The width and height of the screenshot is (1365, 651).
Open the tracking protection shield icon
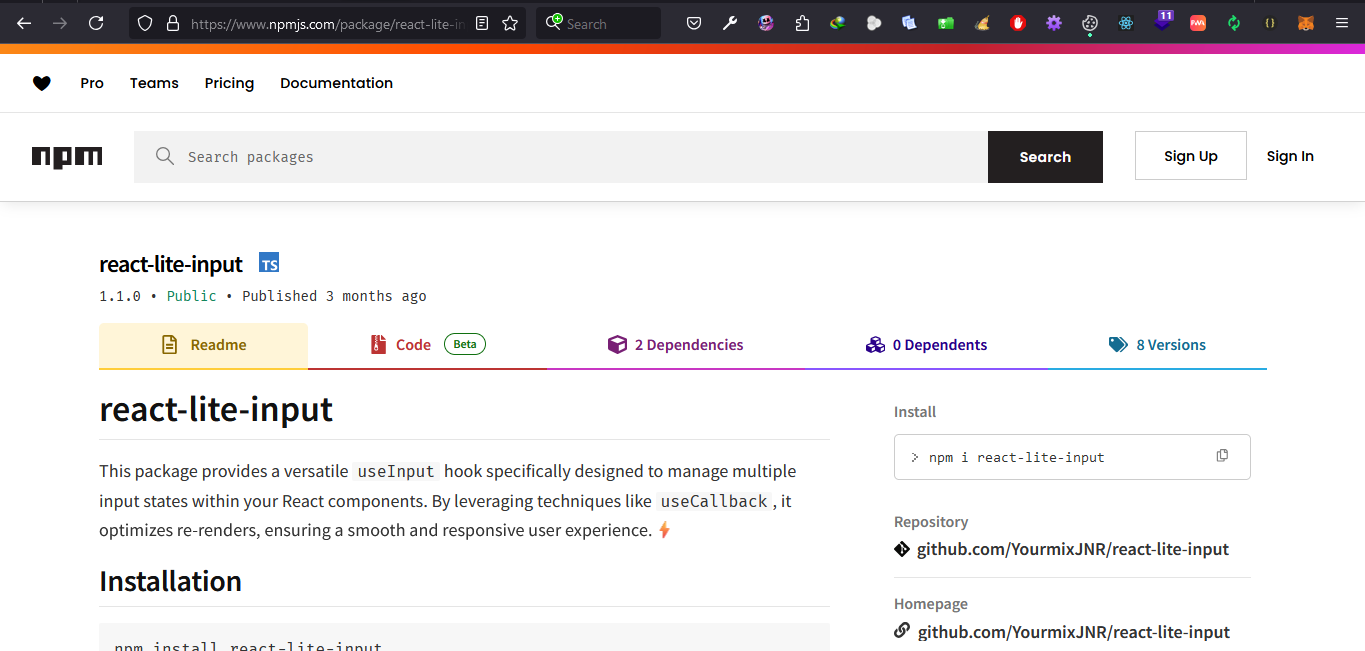coord(146,23)
